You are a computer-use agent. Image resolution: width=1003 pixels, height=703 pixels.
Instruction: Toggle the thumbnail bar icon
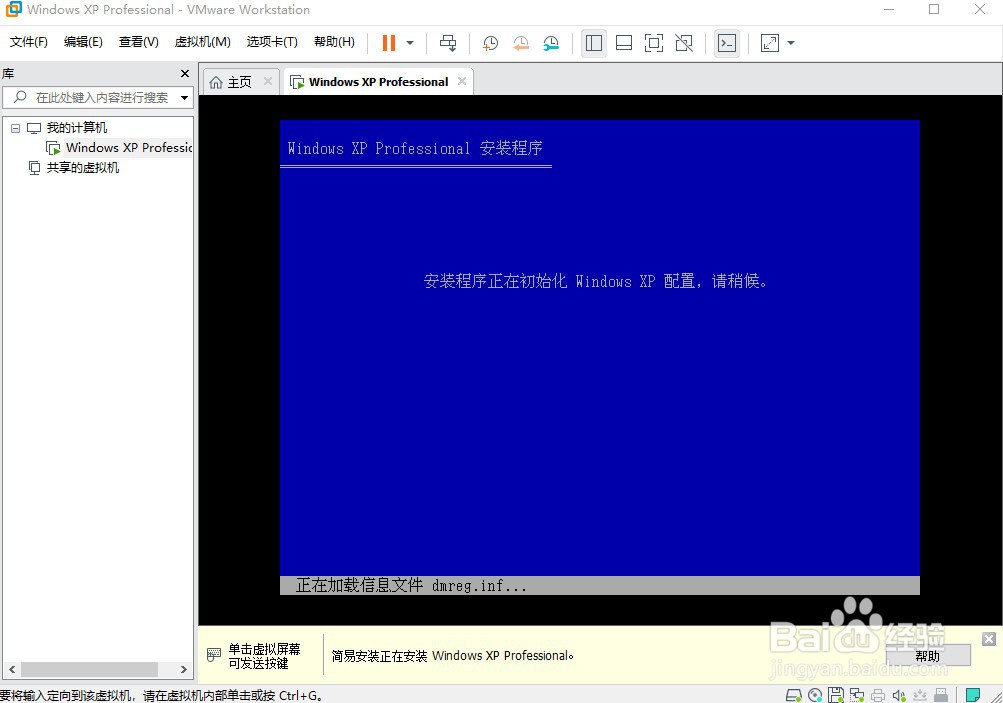pos(624,43)
